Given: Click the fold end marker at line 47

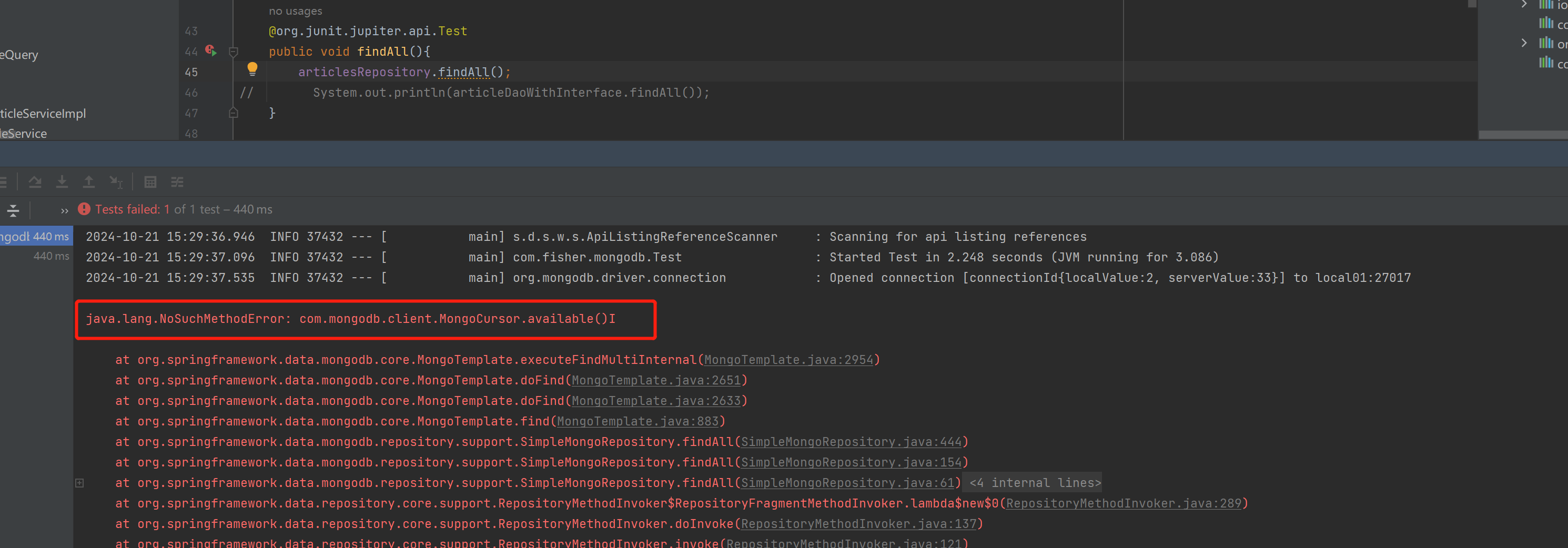Looking at the screenshot, I should [x=233, y=113].
